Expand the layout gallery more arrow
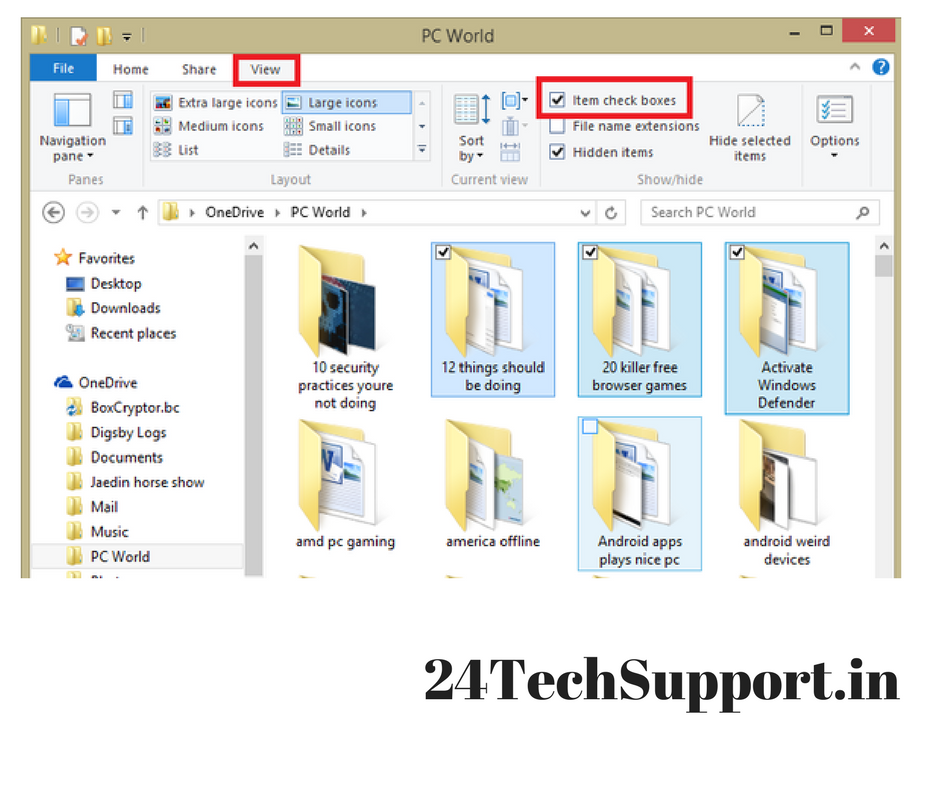Image resolution: width=940 pixels, height=788 pixels. (x=422, y=150)
